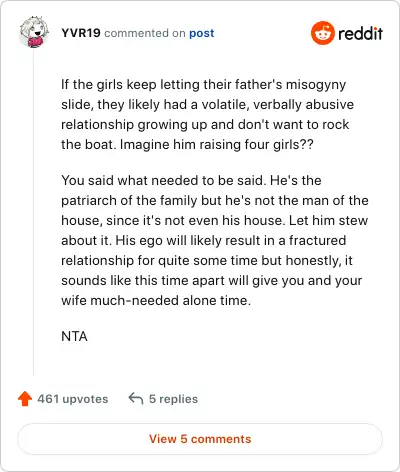
Task: Click 'Imagine him raising four girls??' sentence
Action: 217,145
